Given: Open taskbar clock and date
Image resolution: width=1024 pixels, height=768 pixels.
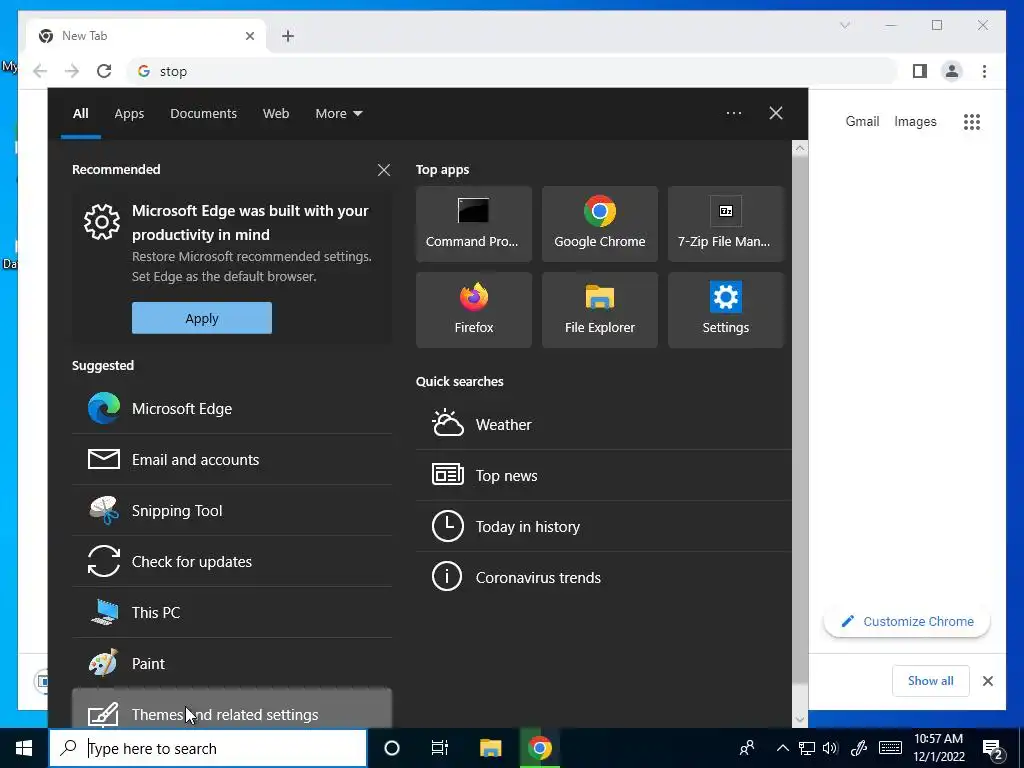Looking at the screenshot, I should point(938,748).
